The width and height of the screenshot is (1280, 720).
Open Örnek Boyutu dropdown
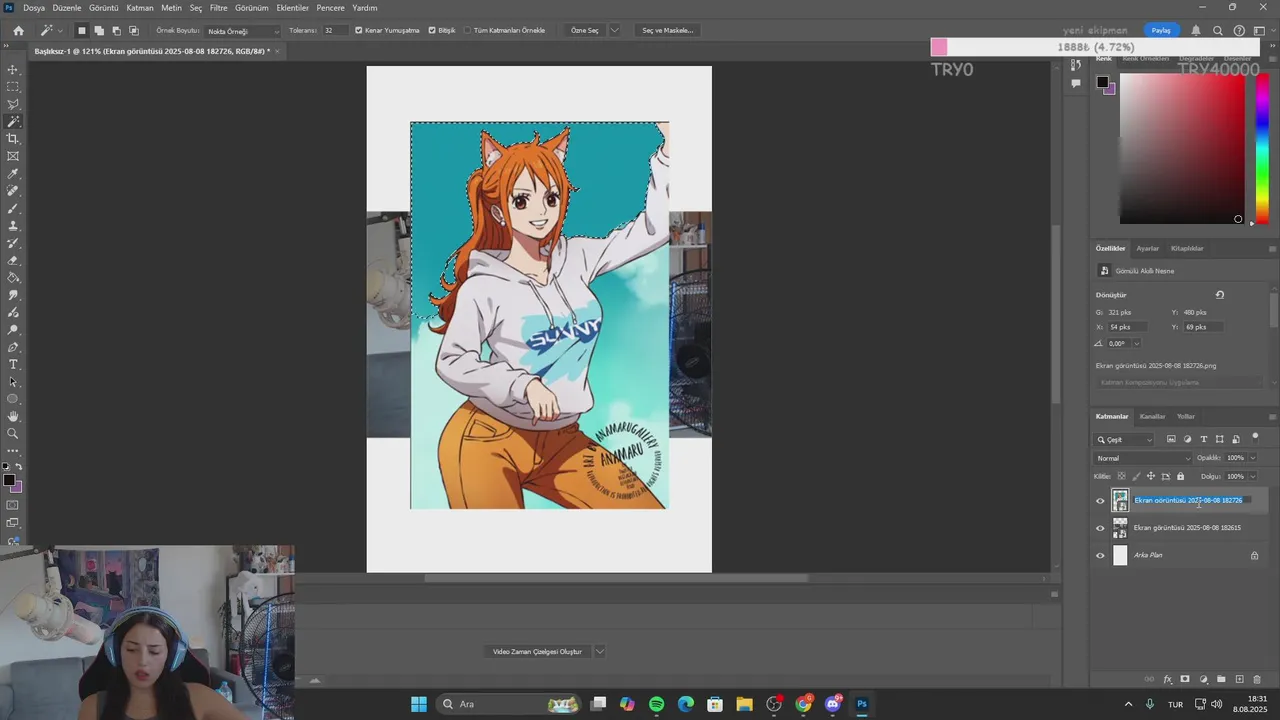point(243,31)
